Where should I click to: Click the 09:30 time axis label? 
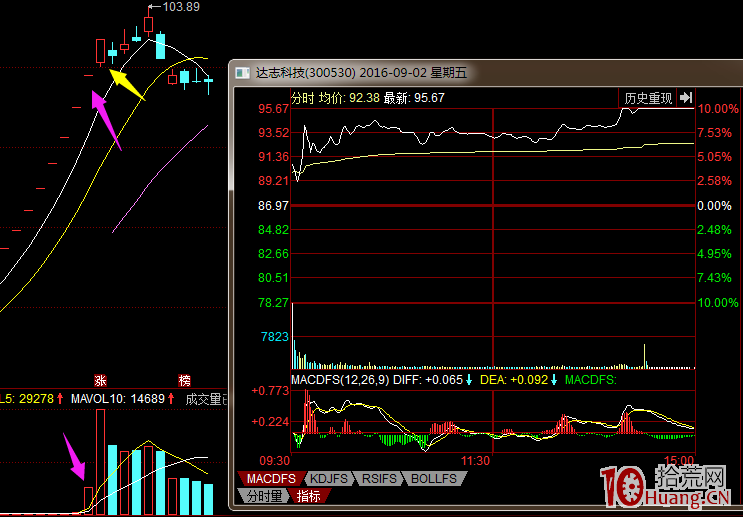pyautogui.click(x=274, y=461)
